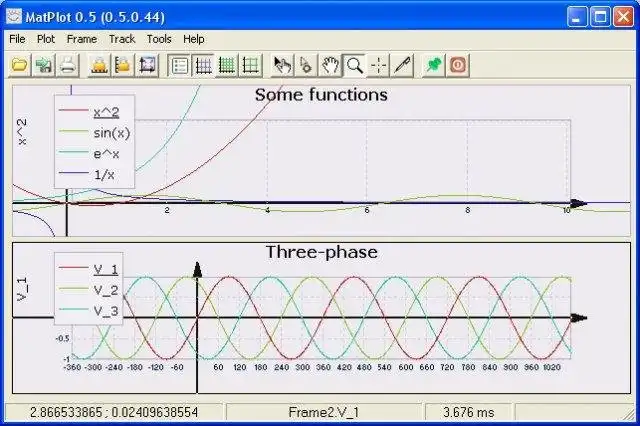Click the printer icon

click(67, 65)
